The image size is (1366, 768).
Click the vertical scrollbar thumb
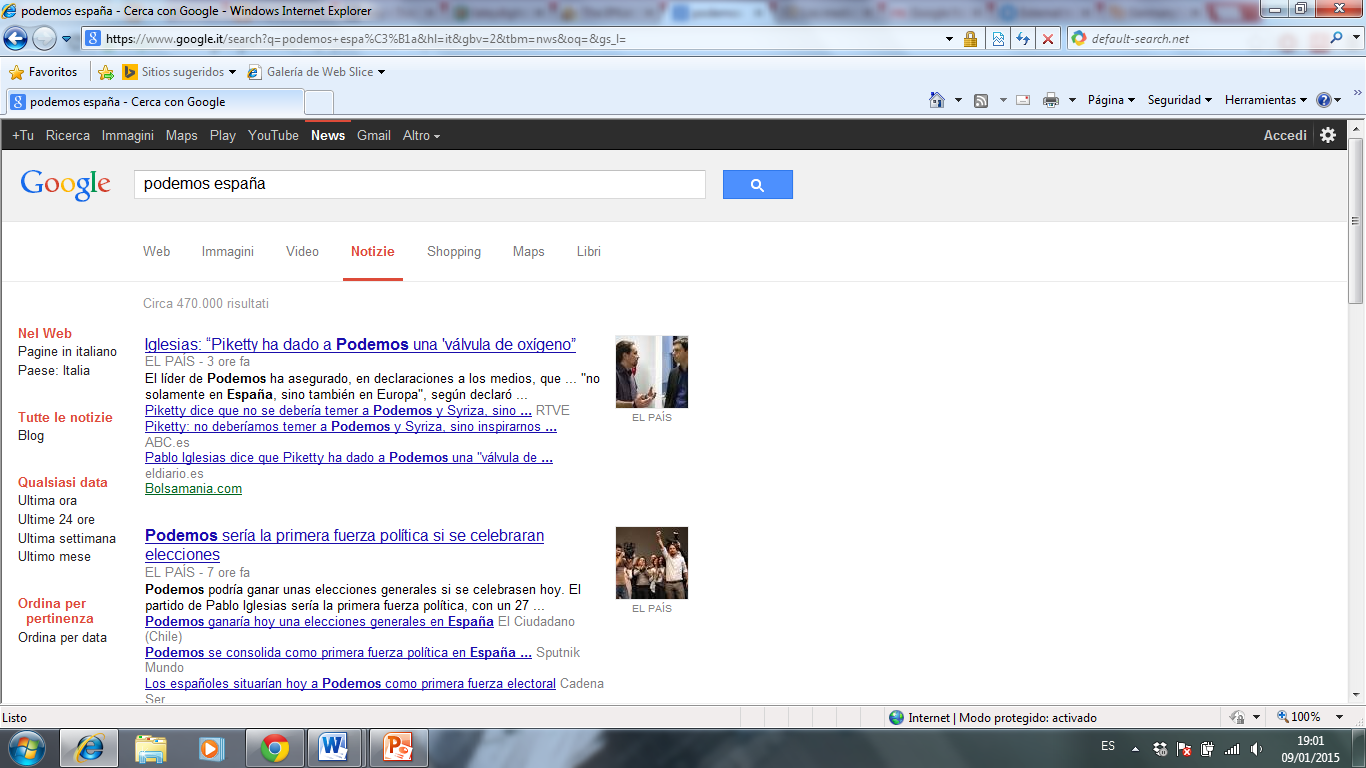1356,220
